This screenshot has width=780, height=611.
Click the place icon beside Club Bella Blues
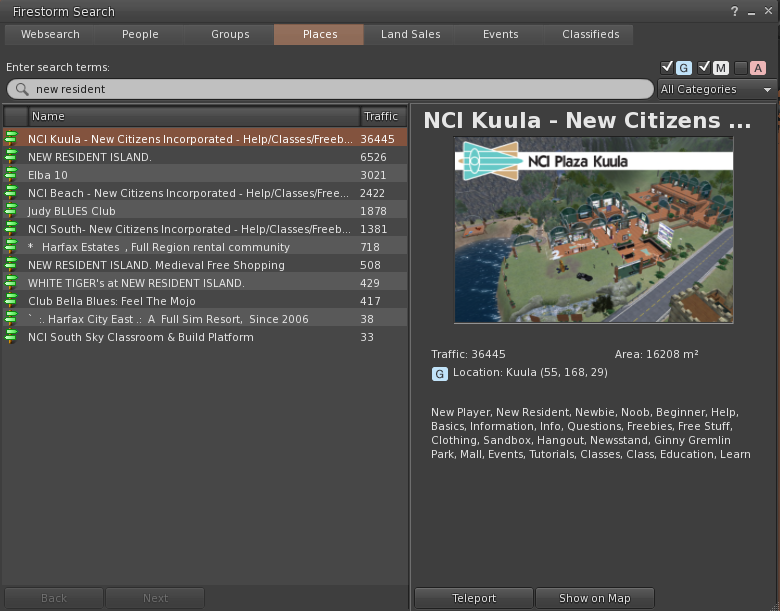point(11,301)
